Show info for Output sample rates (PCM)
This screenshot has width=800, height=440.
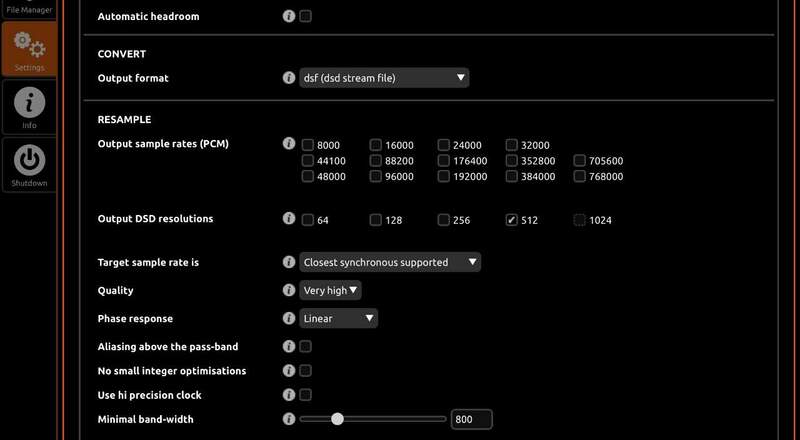click(x=289, y=144)
